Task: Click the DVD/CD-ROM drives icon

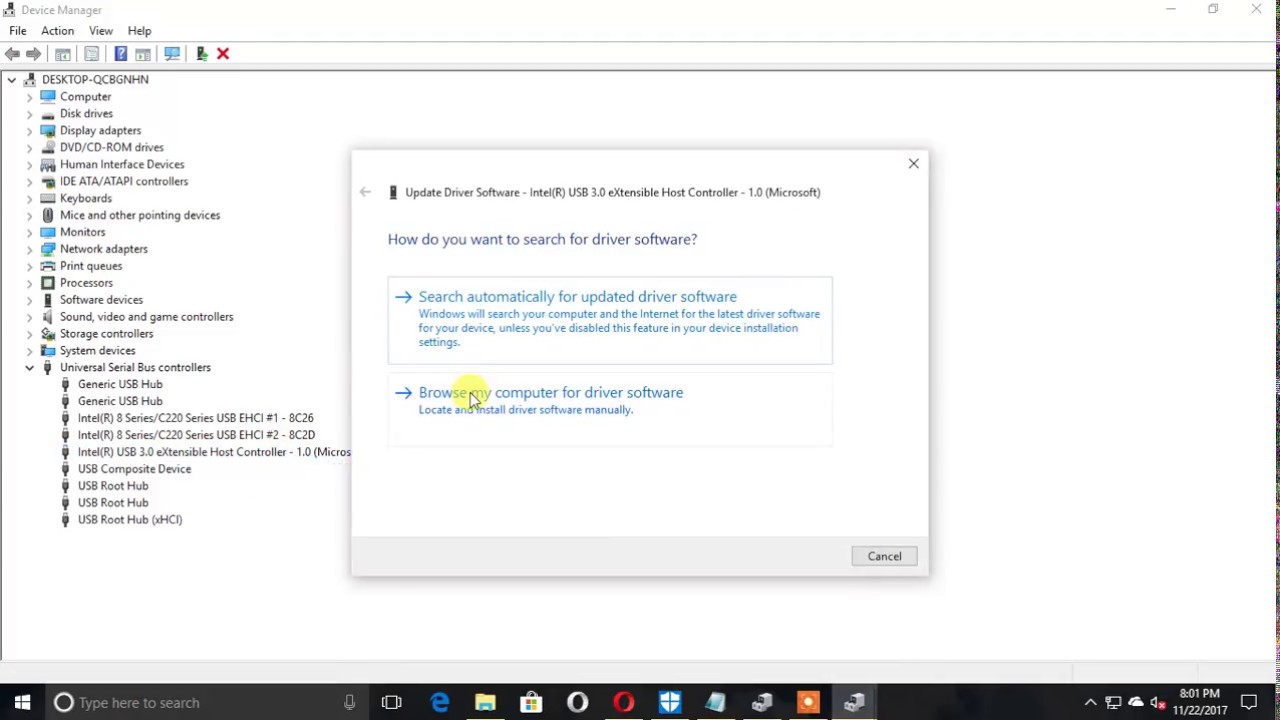Action: pos(48,147)
